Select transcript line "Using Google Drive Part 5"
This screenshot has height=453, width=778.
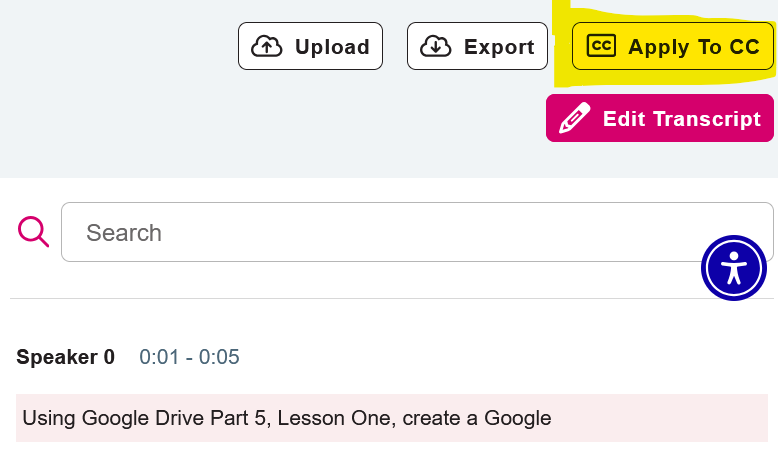(391, 418)
